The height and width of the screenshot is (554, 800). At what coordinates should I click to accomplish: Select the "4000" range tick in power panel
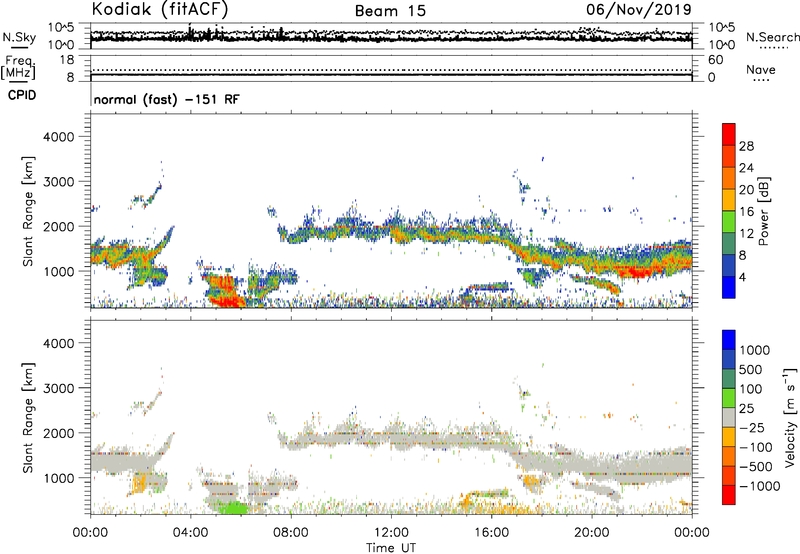pos(58,137)
